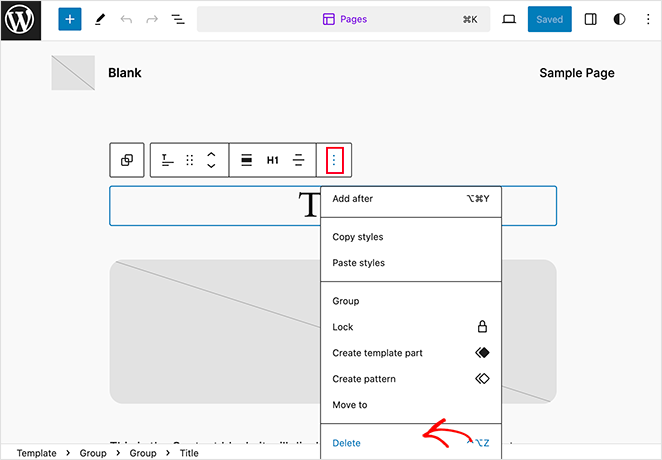The image size is (662, 460).
Task: Open top-right editor Options menu
Action: (x=647, y=19)
